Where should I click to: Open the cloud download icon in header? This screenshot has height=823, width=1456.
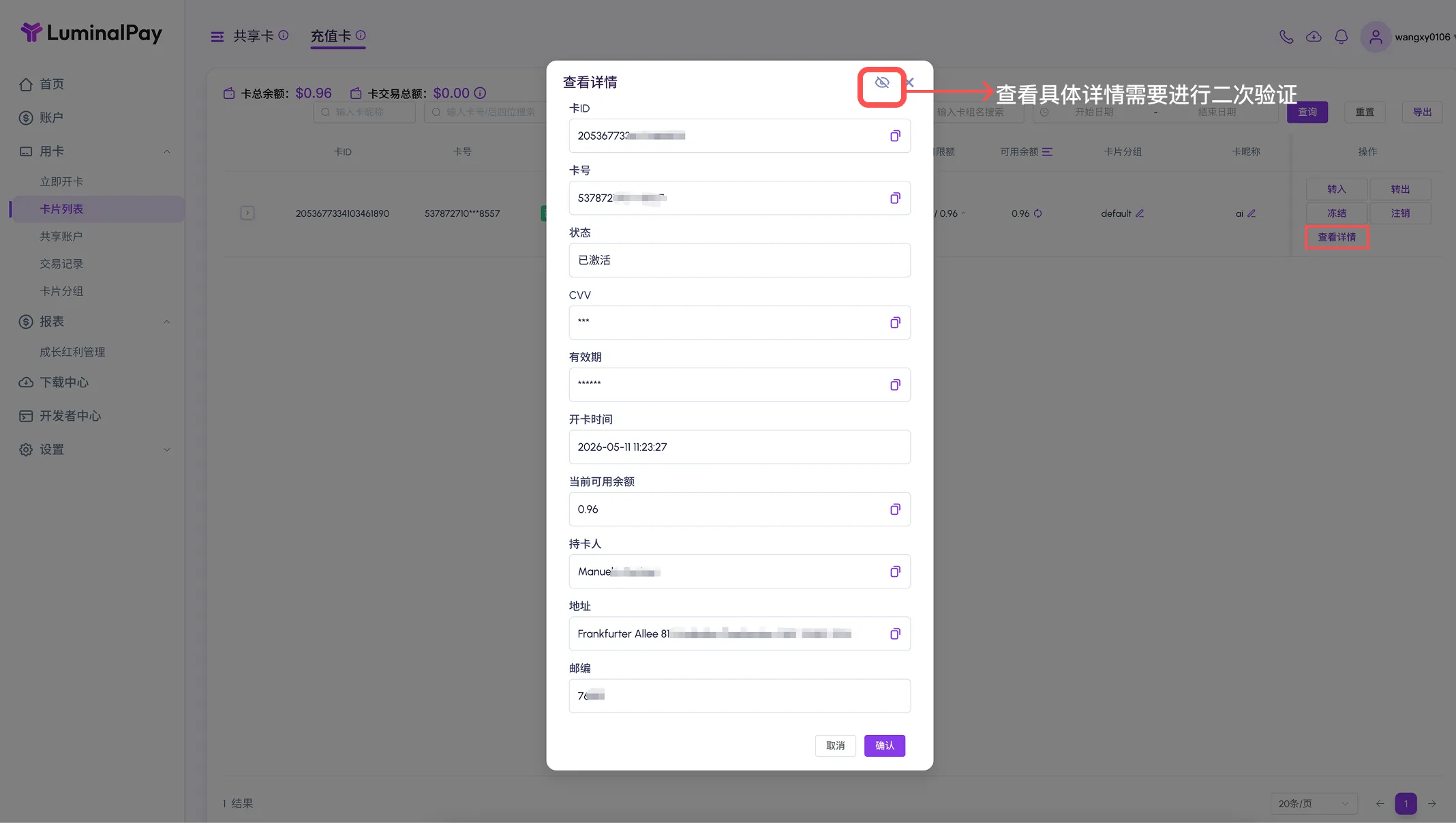point(1314,37)
